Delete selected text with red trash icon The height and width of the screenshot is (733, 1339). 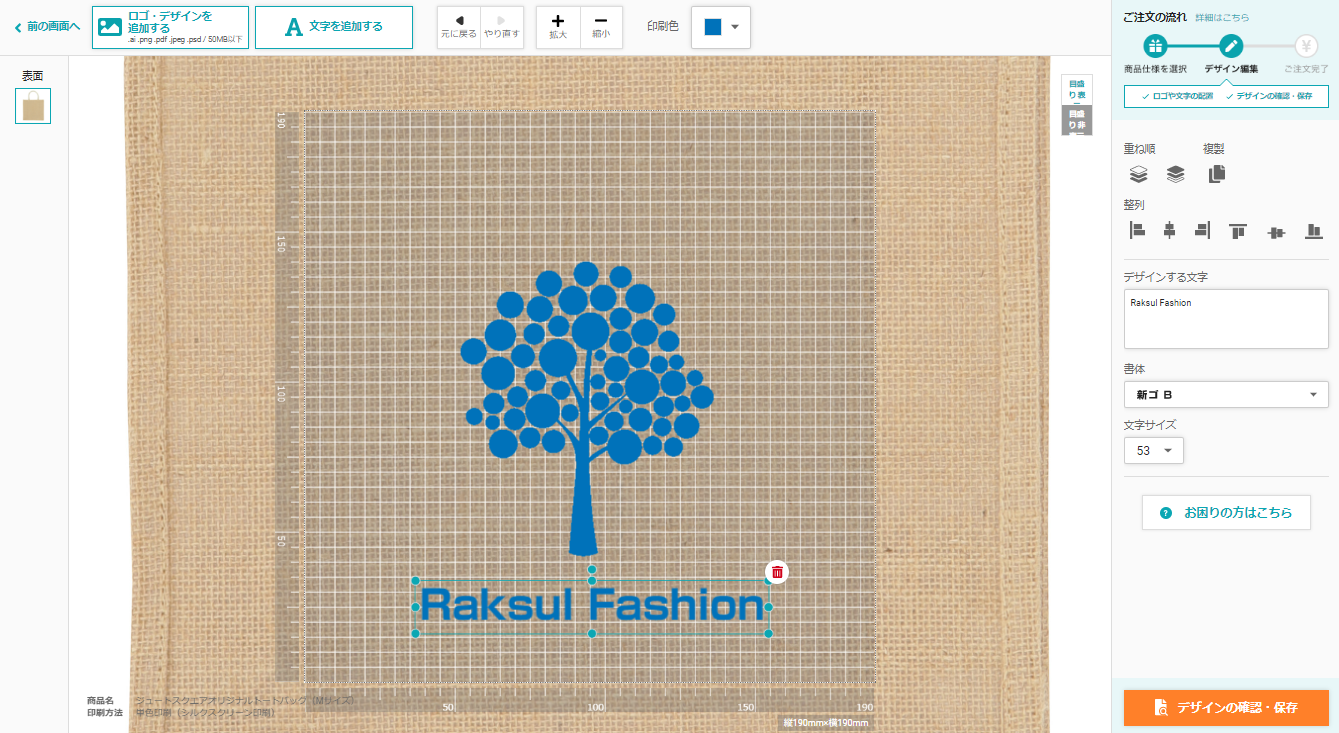pos(777,572)
